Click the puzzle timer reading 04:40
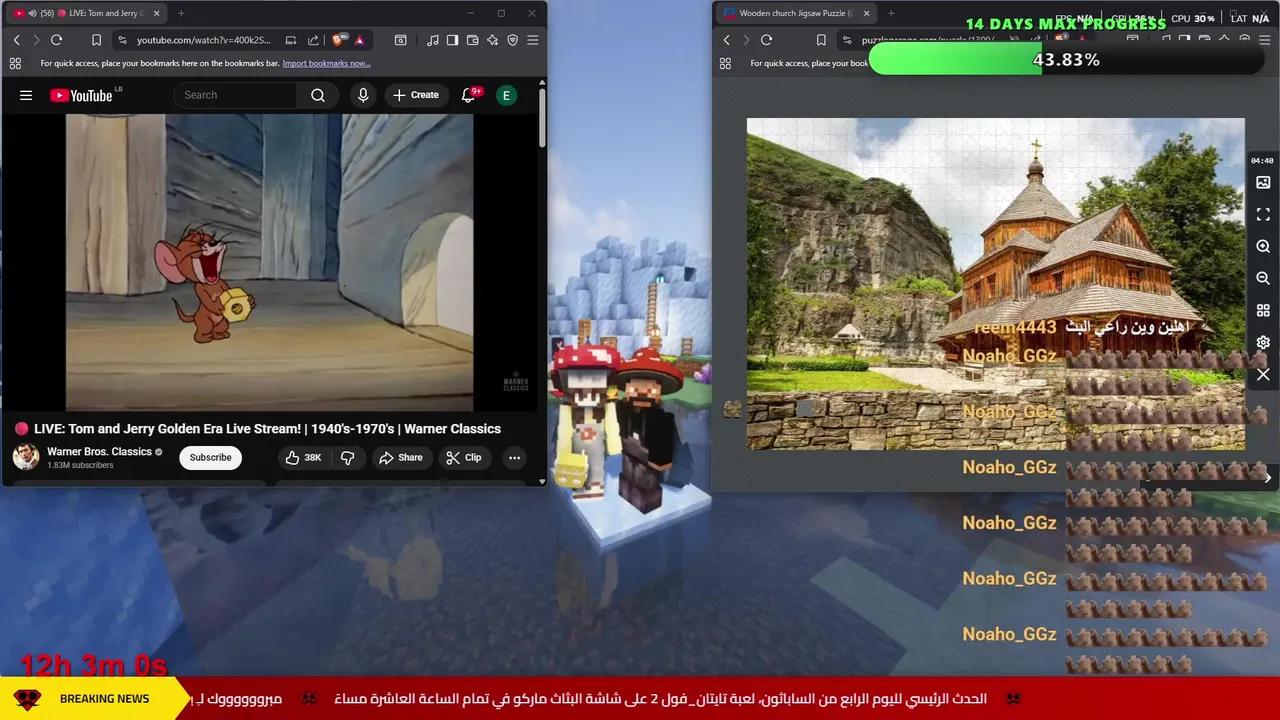The image size is (1280, 720). [1261, 160]
